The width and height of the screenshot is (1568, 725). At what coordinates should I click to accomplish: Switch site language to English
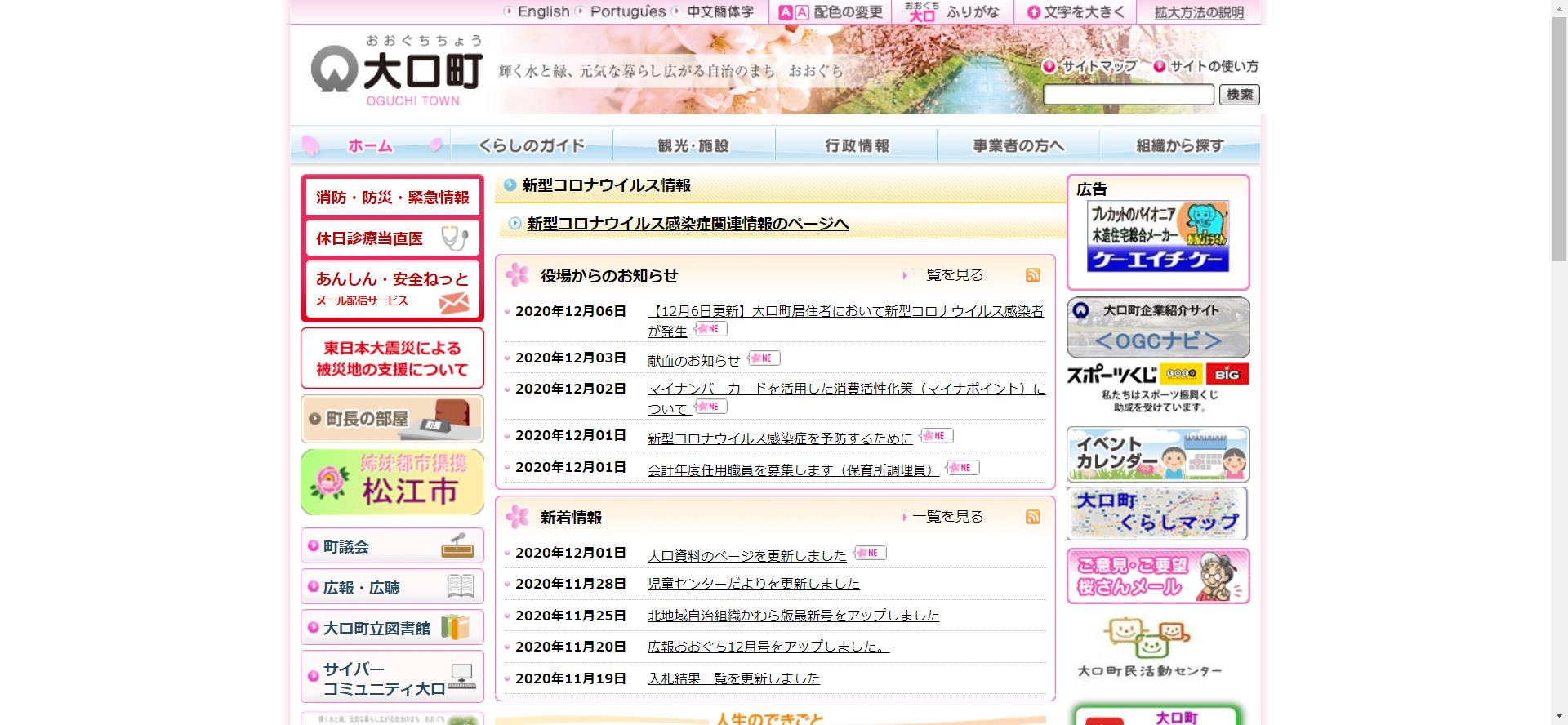537,11
